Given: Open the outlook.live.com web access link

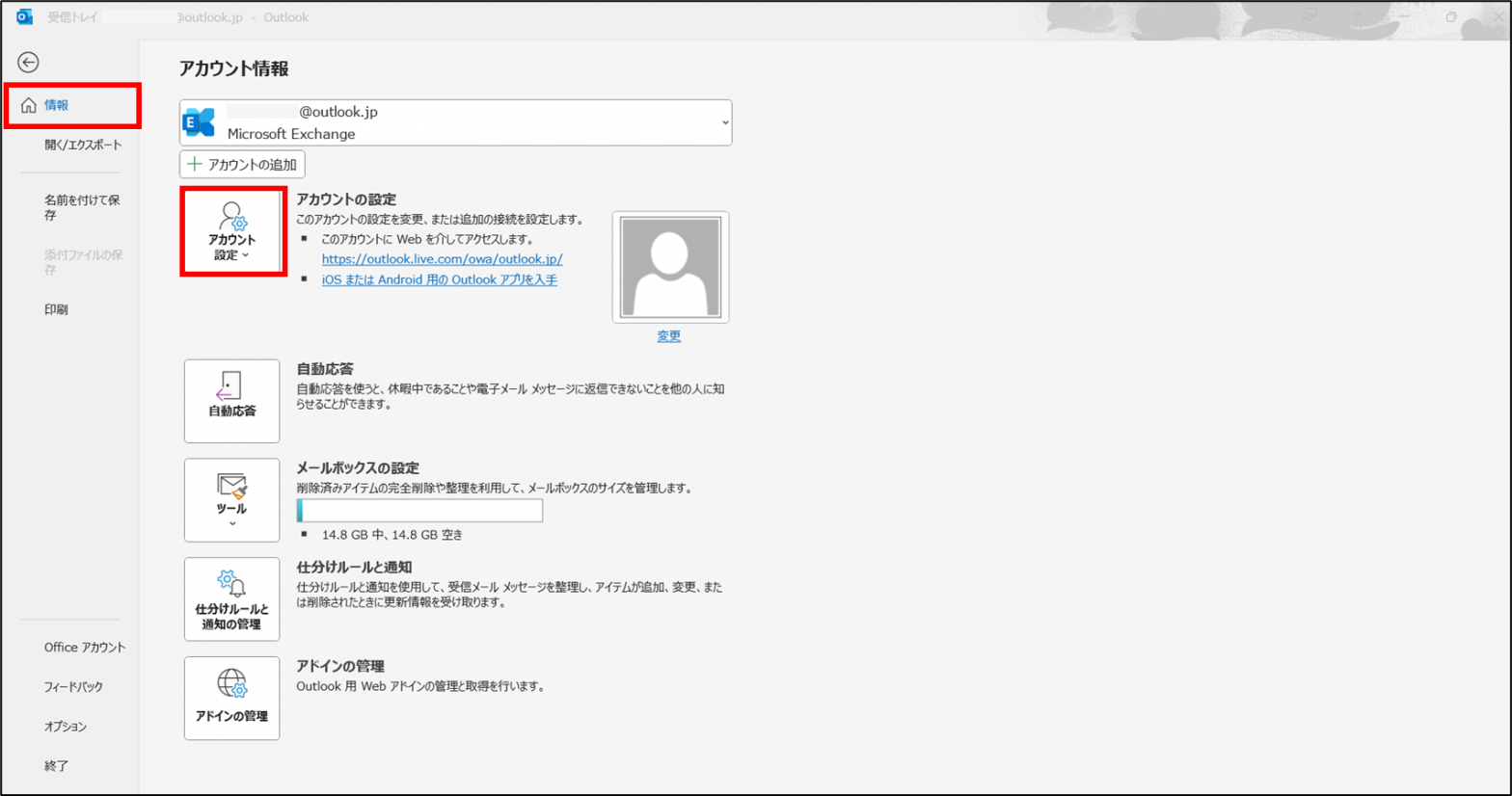Looking at the screenshot, I should pyautogui.click(x=442, y=259).
